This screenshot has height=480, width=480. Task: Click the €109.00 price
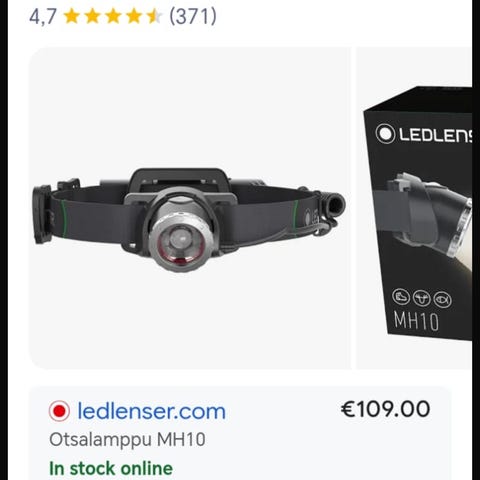[385, 409]
